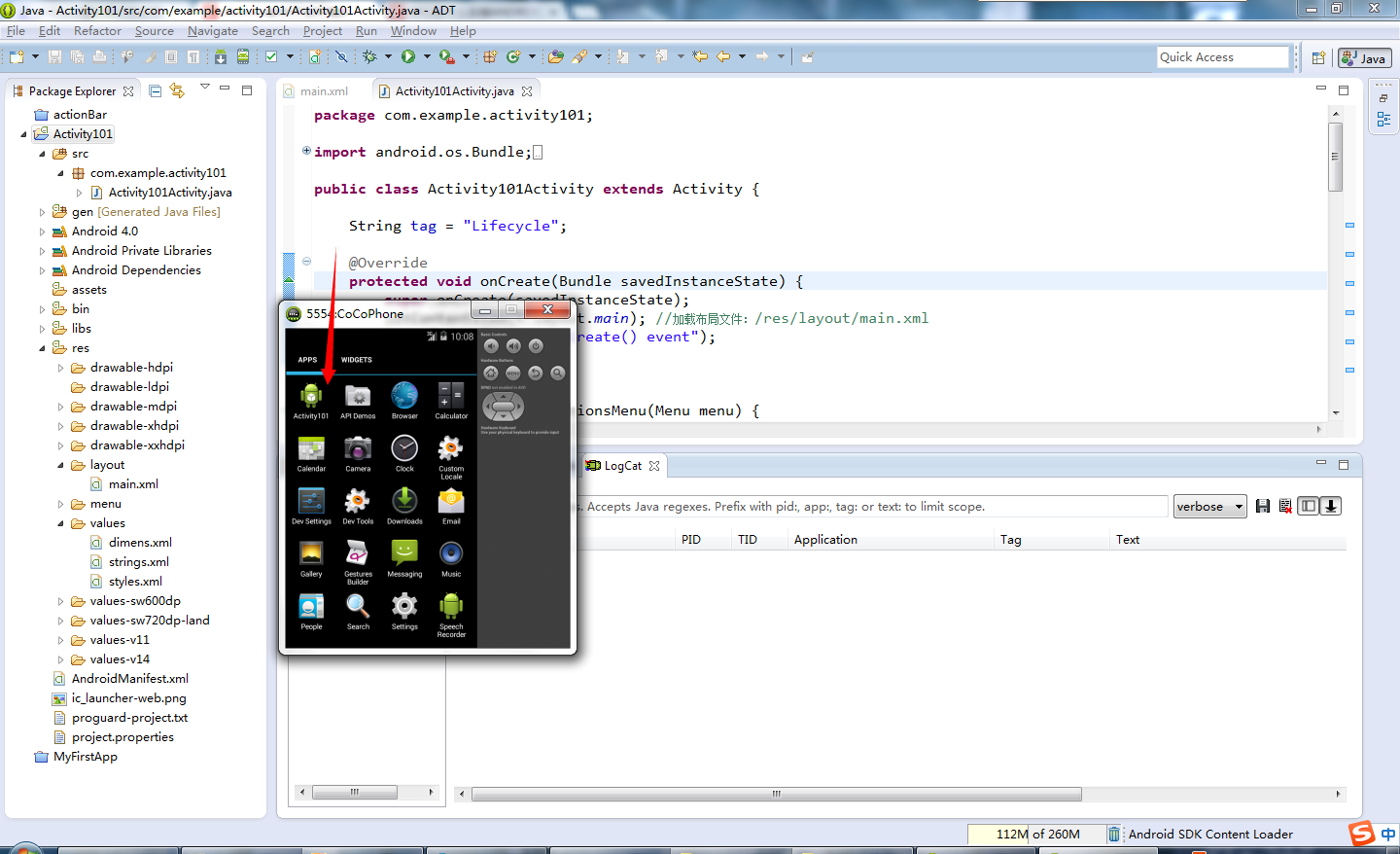Screen dimensions: 1400x854
Task: Collapse the values folder
Action: click(x=60, y=523)
